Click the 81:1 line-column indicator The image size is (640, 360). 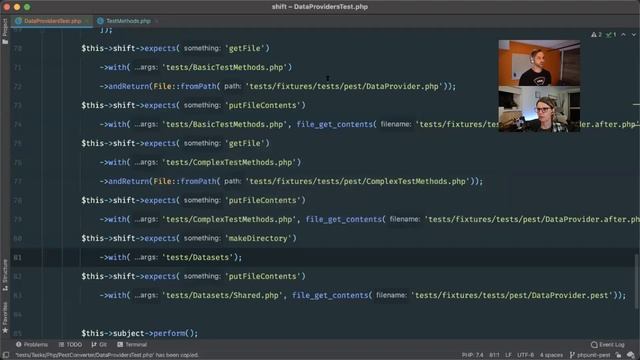(x=494, y=355)
